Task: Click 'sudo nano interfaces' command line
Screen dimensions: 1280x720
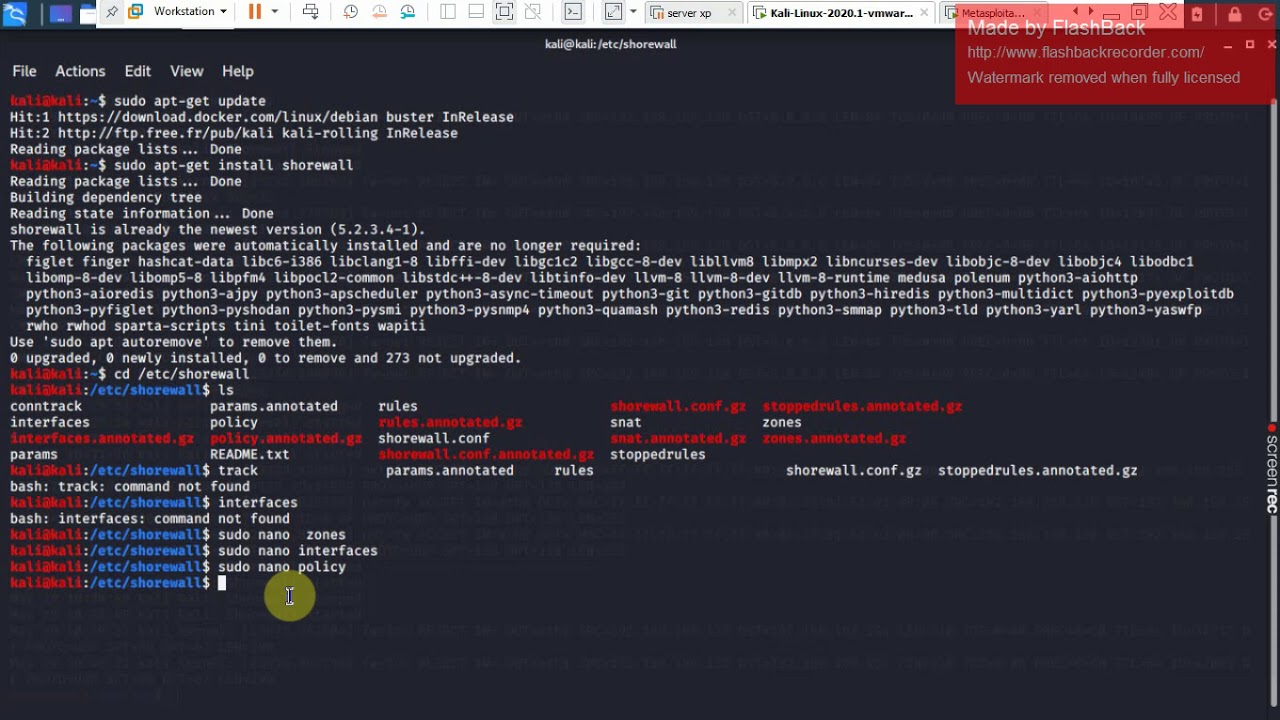Action: (x=298, y=551)
